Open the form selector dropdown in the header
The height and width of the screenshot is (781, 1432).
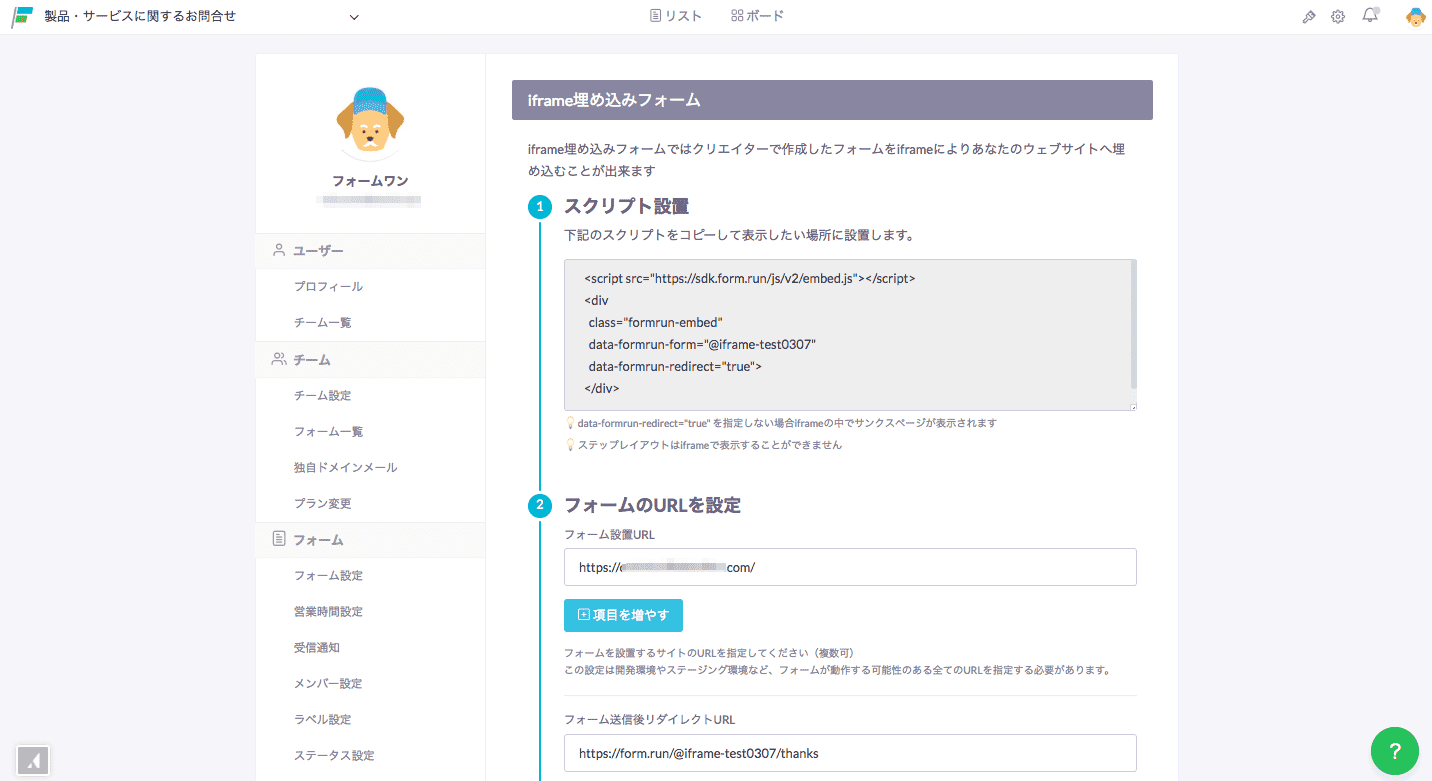pyautogui.click(x=352, y=16)
